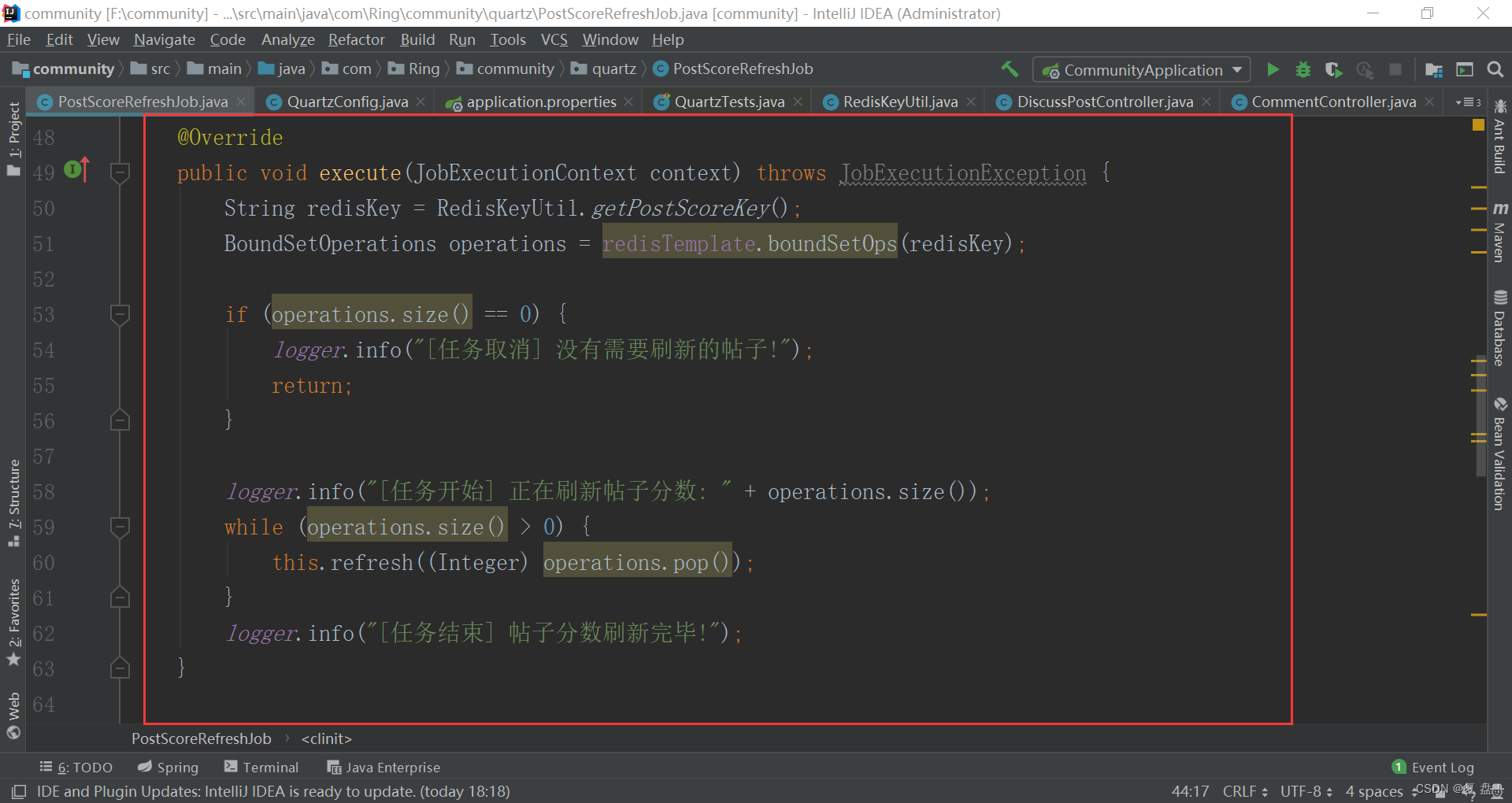This screenshot has width=1512, height=803.
Task: Open the Structure tool window
Action: (x=13, y=503)
